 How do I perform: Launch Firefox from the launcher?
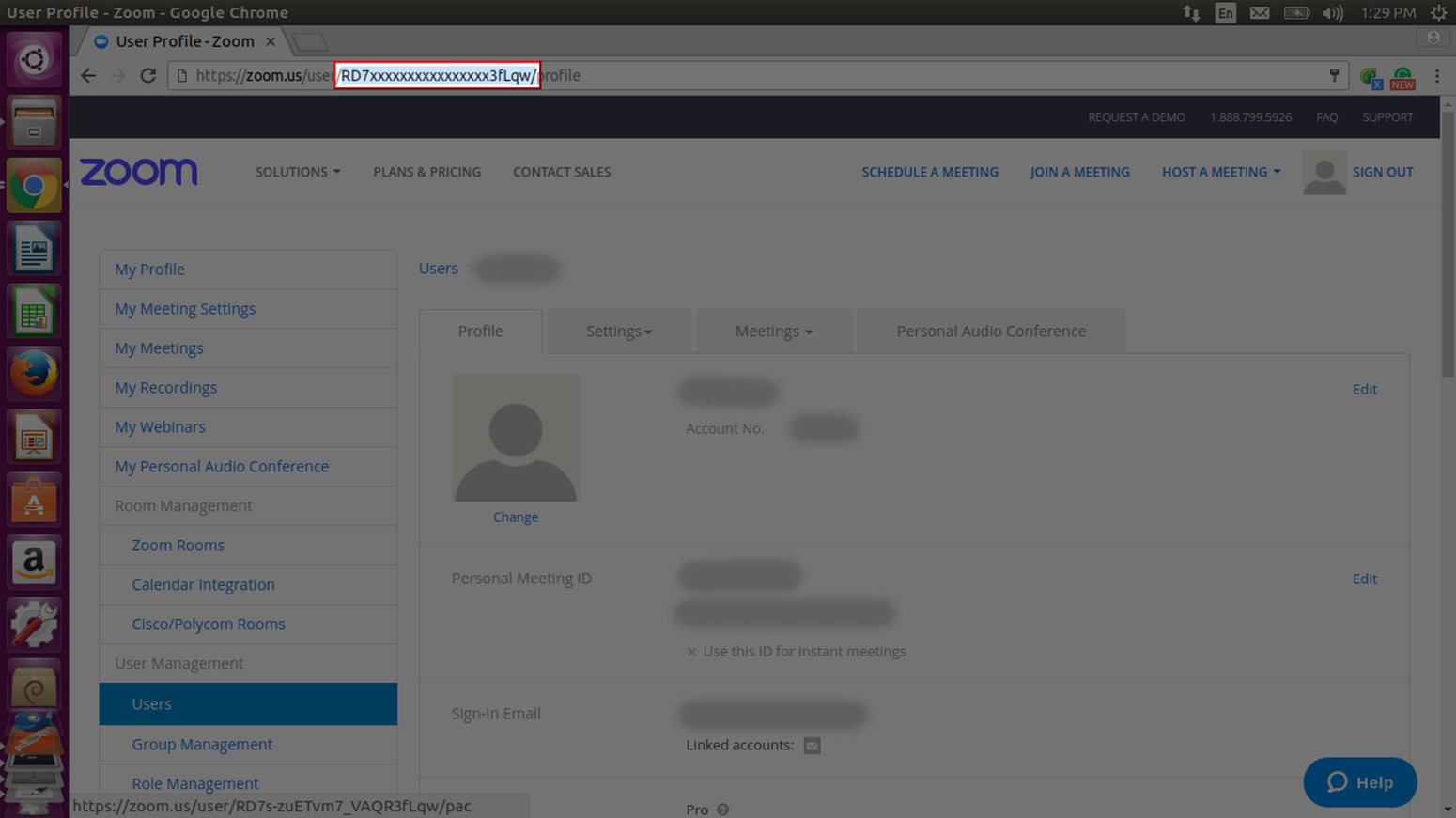pos(34,374)
